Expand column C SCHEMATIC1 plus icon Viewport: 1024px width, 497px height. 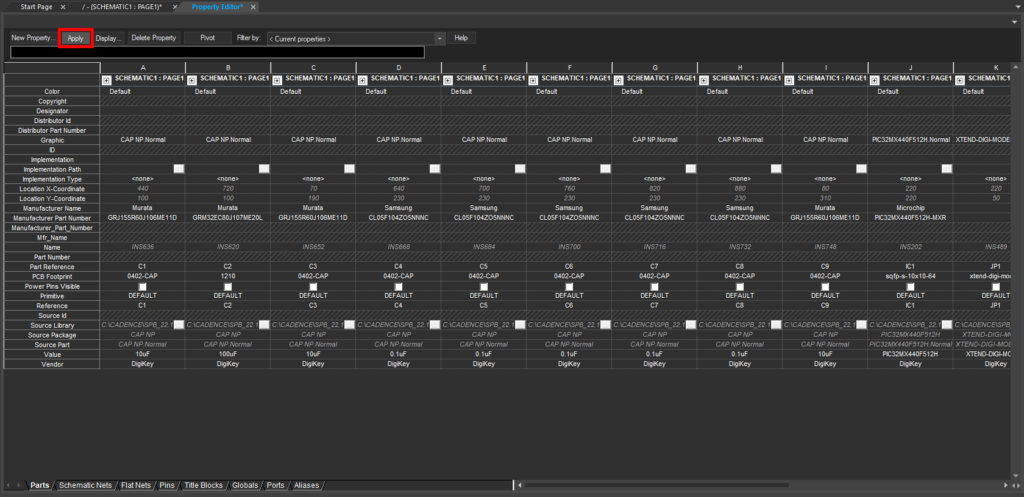point(277,80)
